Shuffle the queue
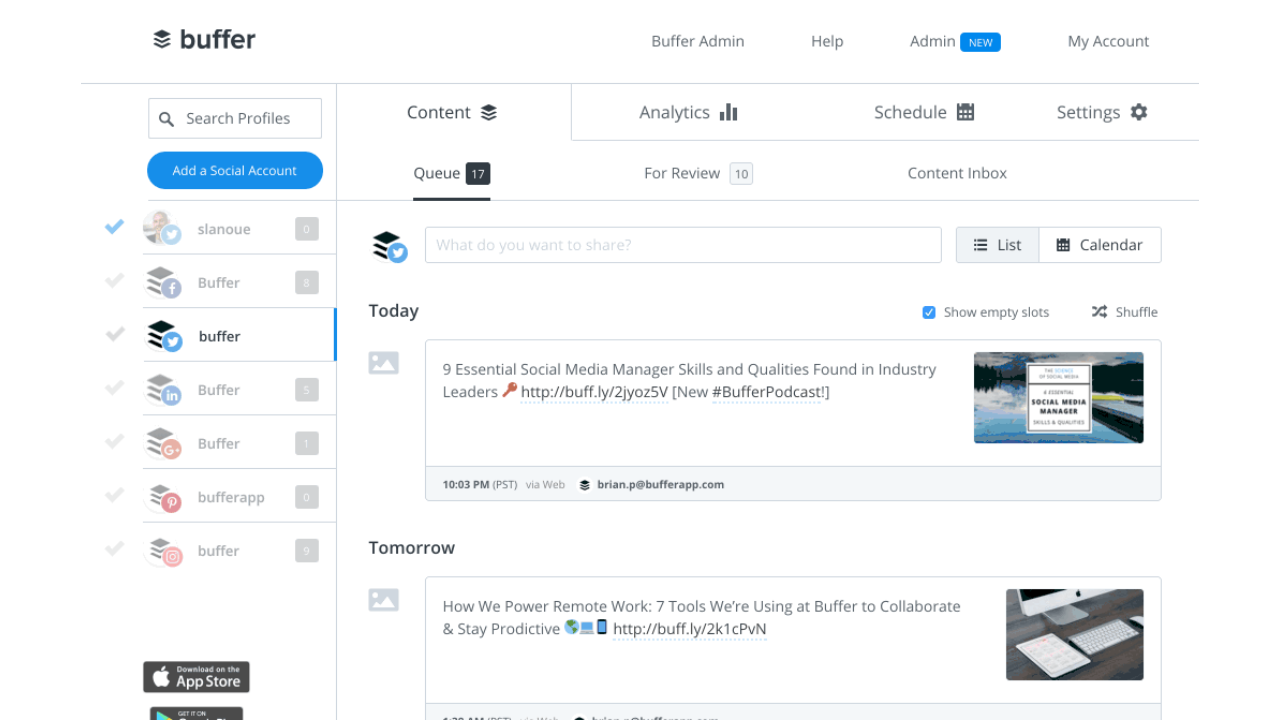 (1124, 312)
